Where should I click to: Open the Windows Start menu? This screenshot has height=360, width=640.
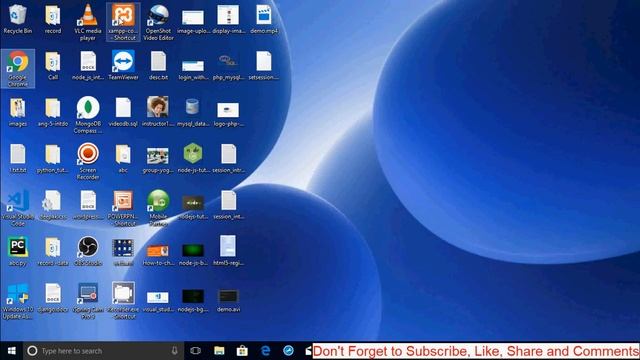tap(11, 351)
